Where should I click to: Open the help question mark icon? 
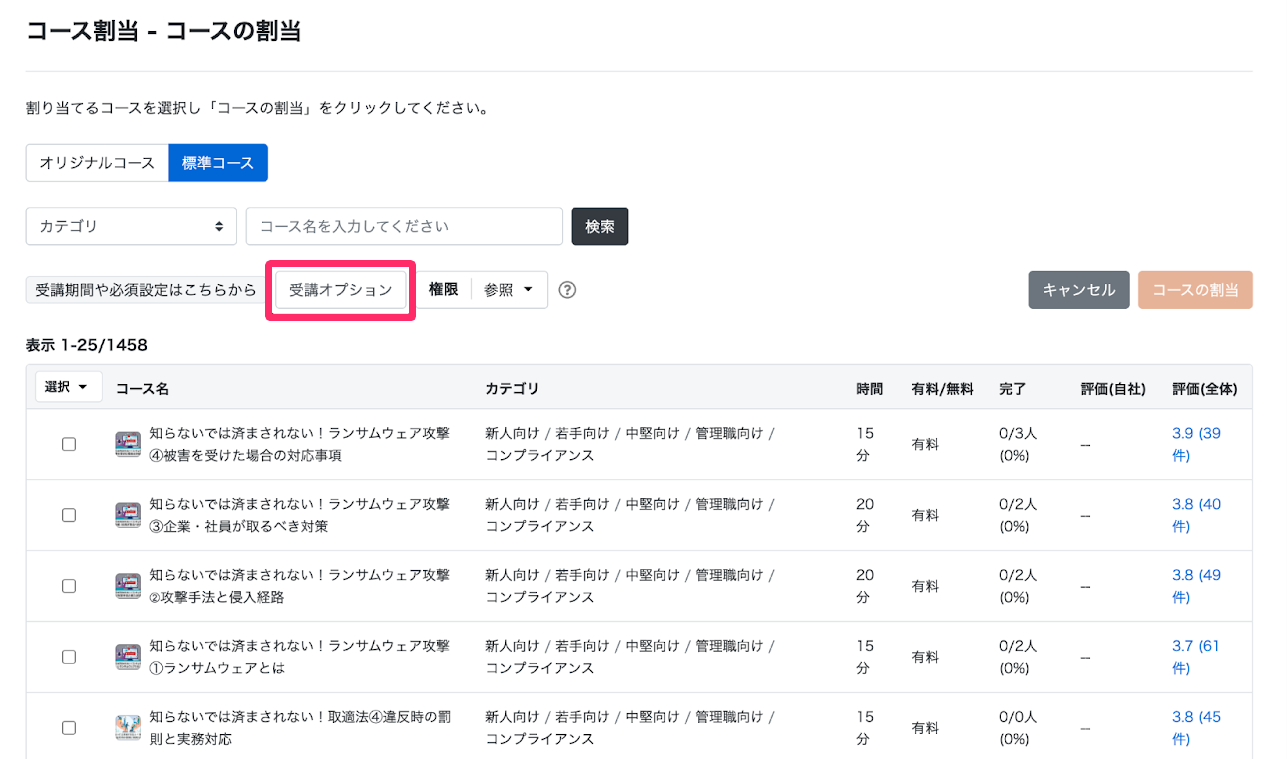[x=567, y=290]
